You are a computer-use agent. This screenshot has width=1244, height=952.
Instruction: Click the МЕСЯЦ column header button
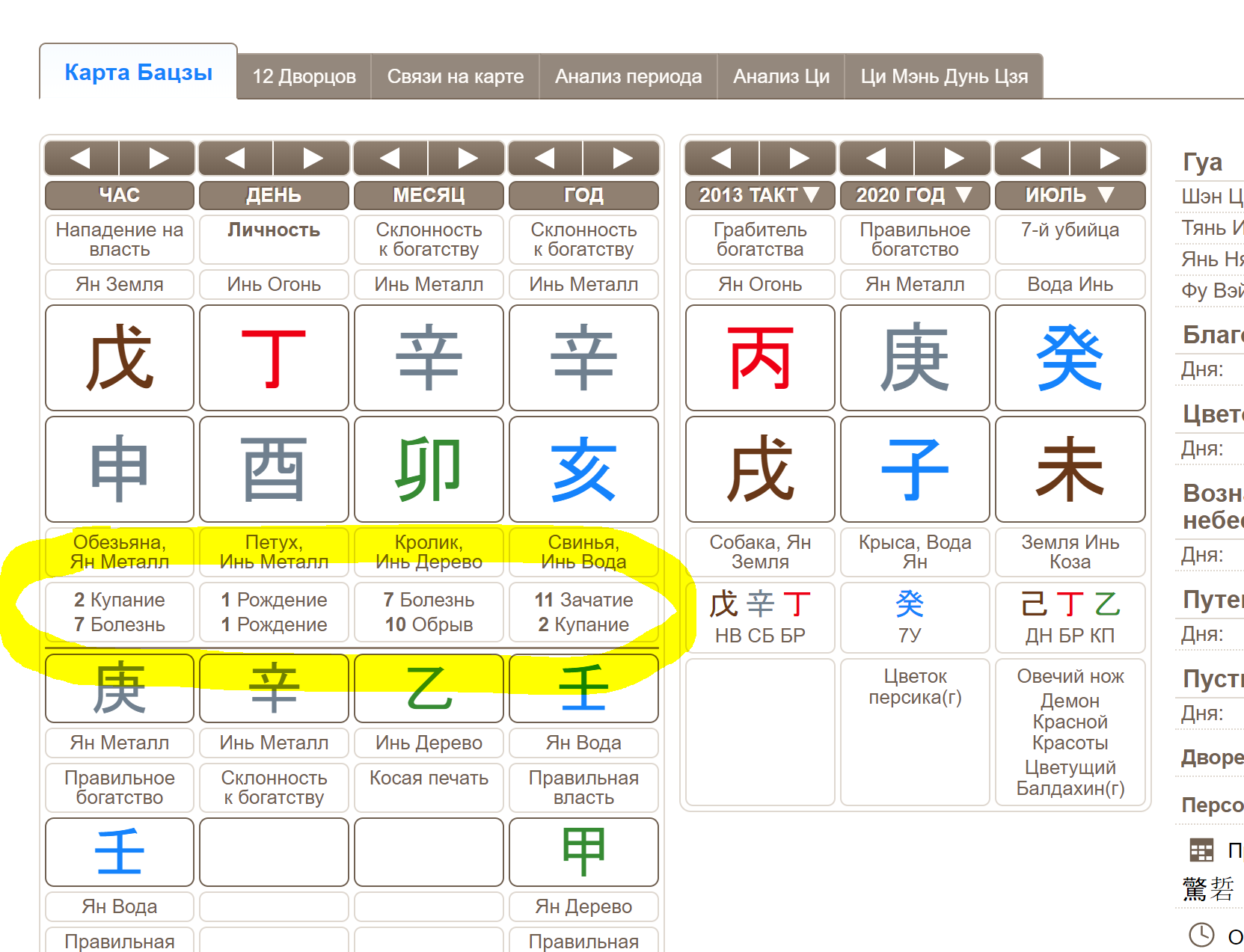[x=429, y=195]
